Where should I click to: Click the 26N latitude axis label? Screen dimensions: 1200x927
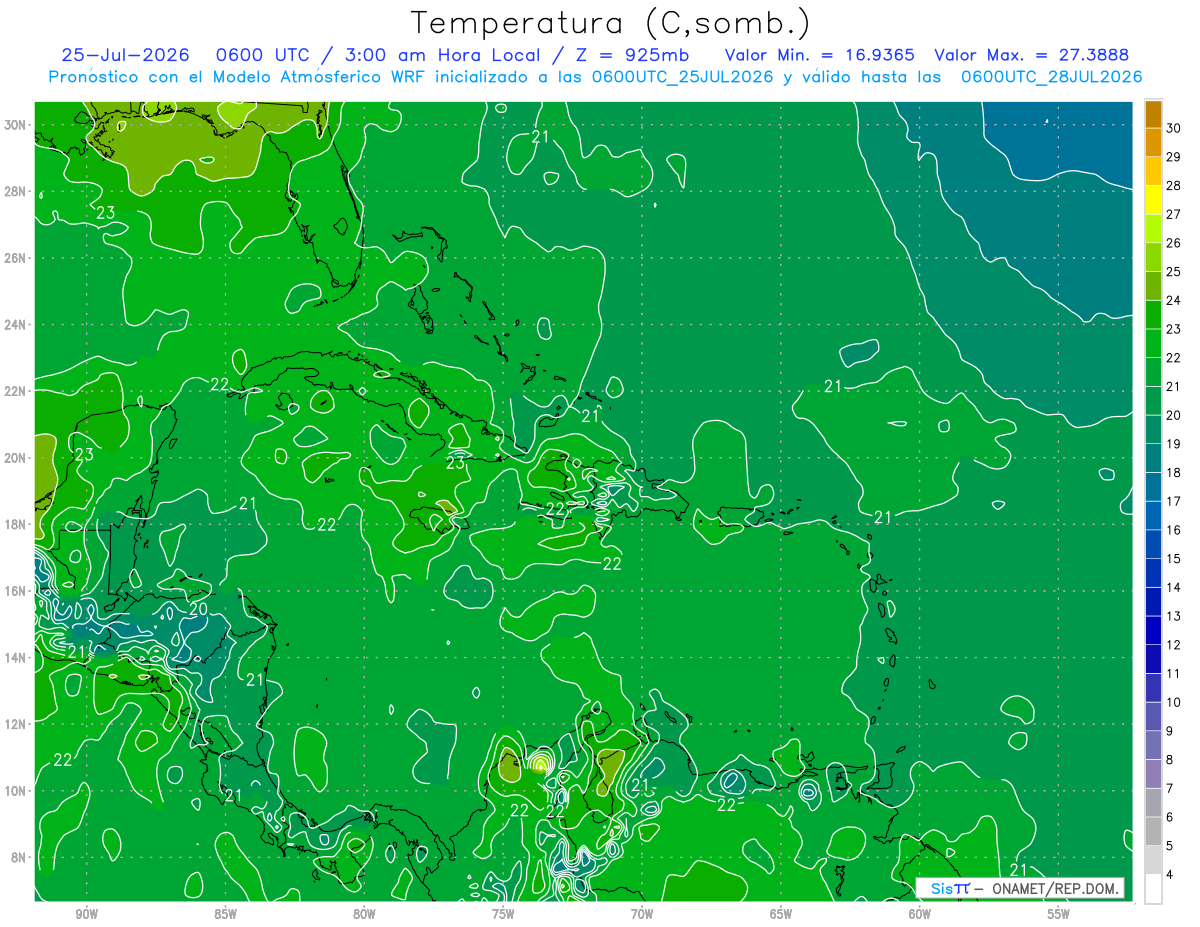[x=16, y=258]
